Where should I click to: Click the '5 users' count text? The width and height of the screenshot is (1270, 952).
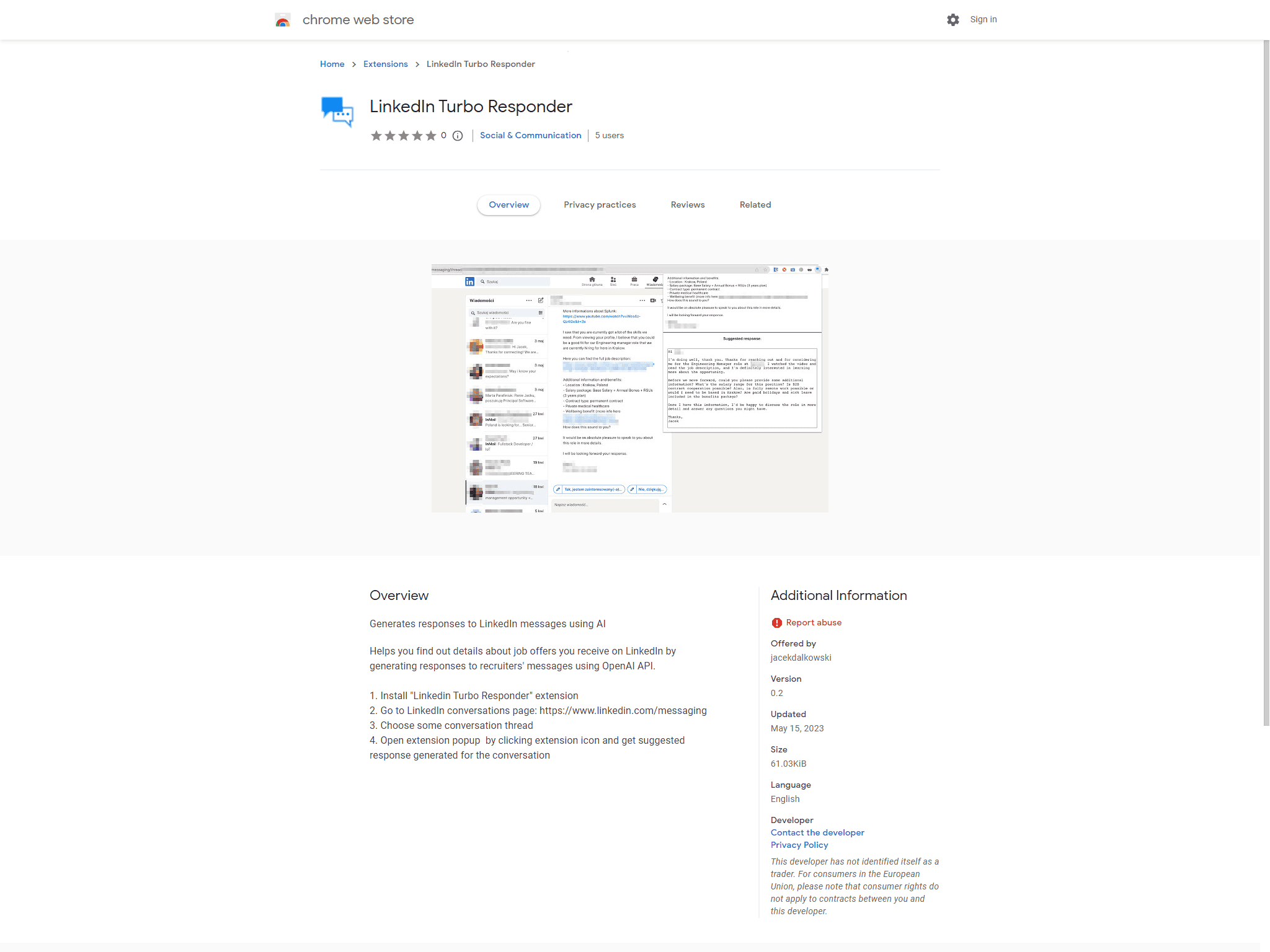tap(610, 135)
